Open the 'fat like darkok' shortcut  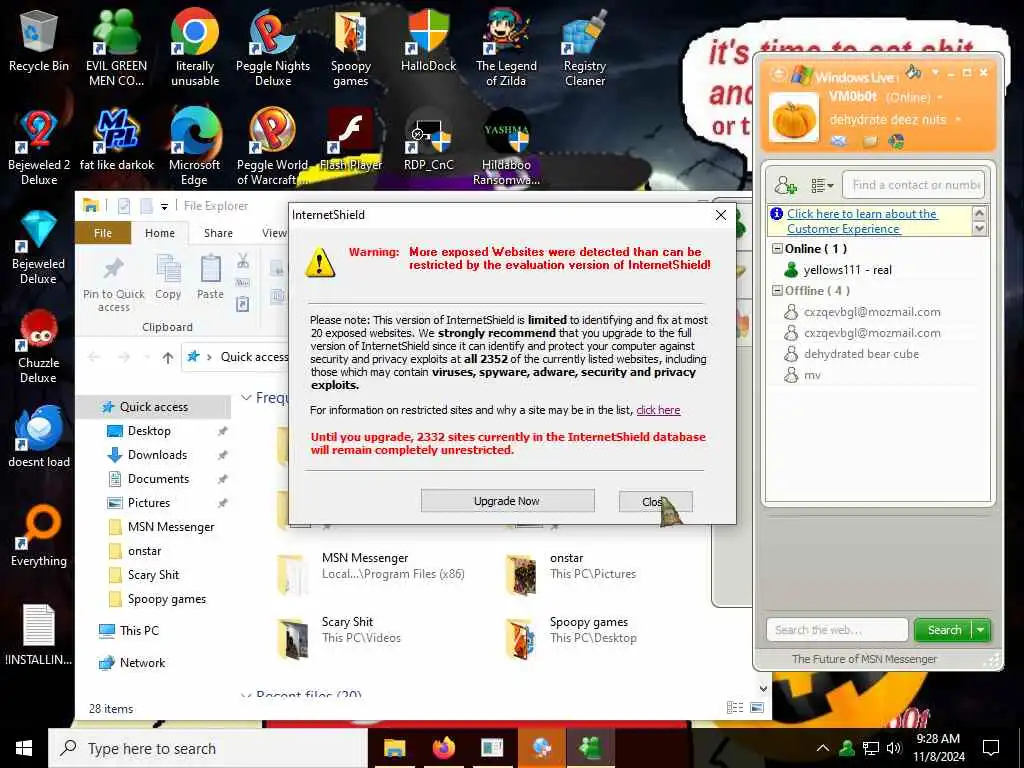point(116,140)
